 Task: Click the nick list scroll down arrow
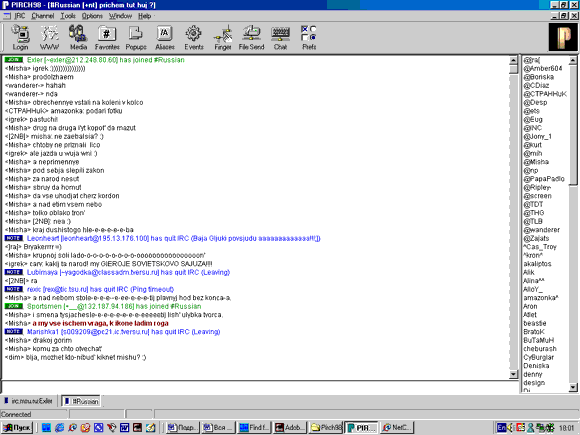[573, 387]
